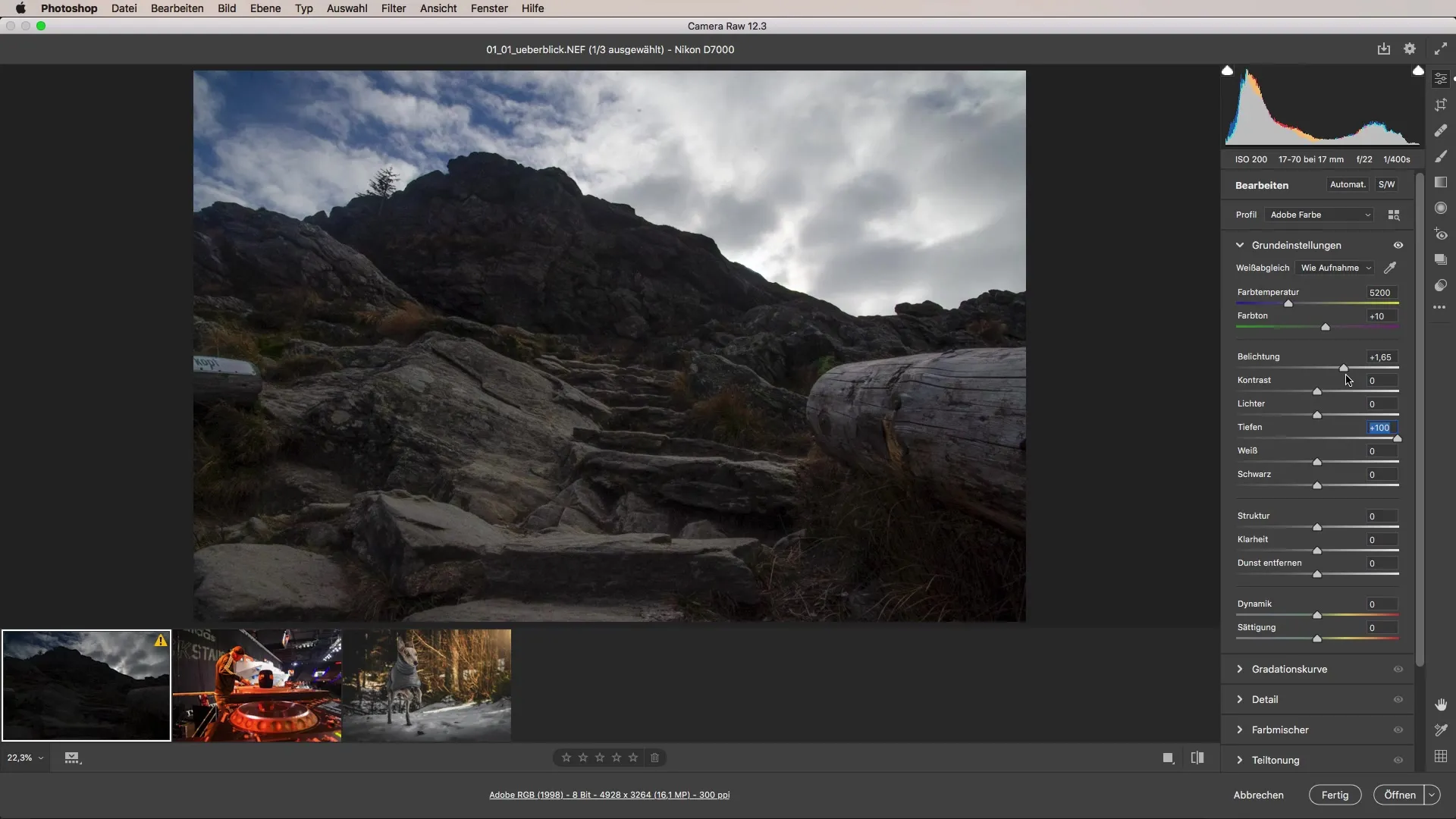
Task: Toggle highlight clipping warning in histogram
Action: pos(1418,71)
